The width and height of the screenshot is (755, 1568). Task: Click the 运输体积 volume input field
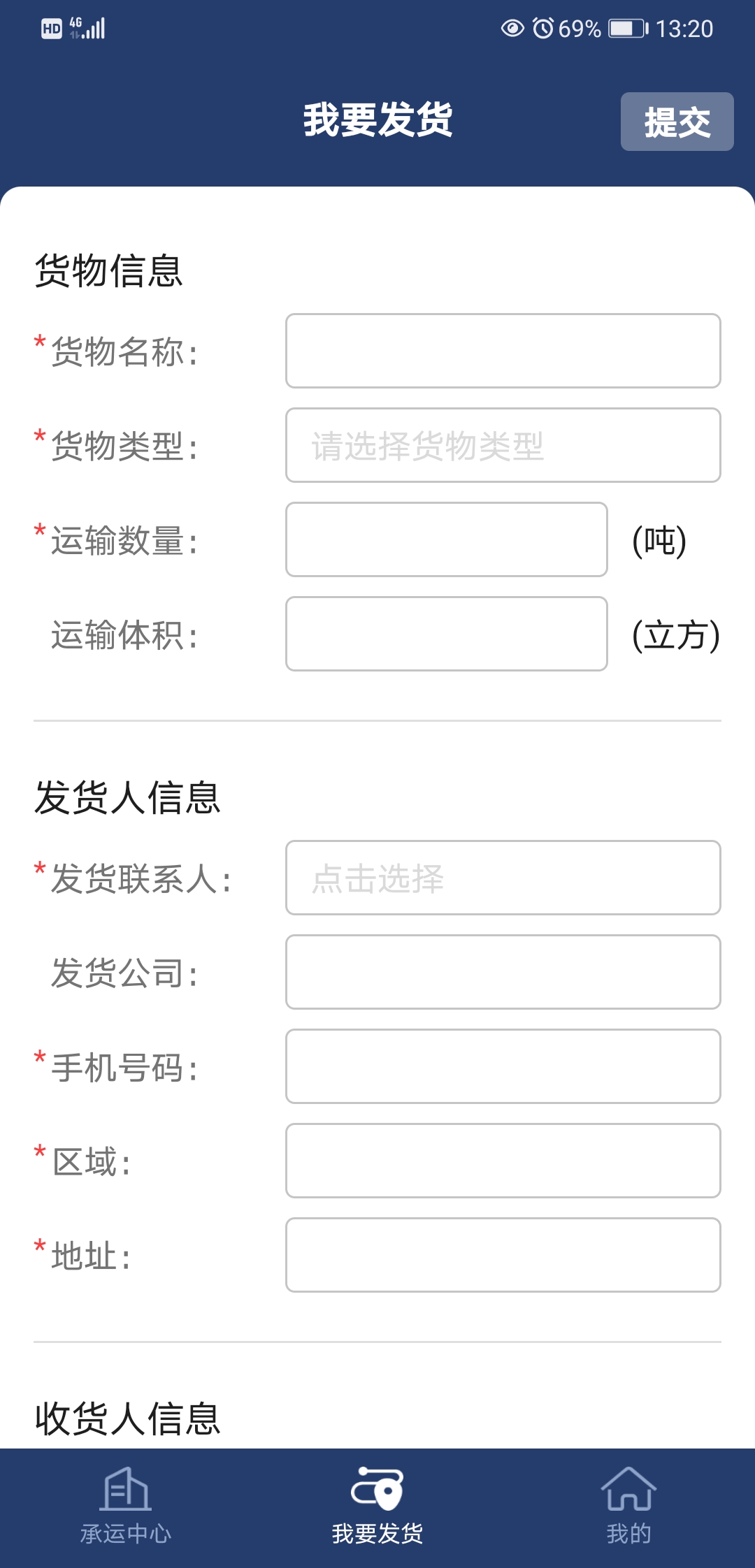click(446, 634)
